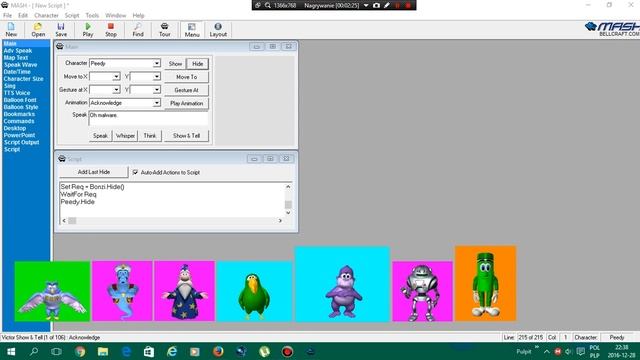Click the Add Last Hide button
Screen dimensions: 640x360
[94, 172]
